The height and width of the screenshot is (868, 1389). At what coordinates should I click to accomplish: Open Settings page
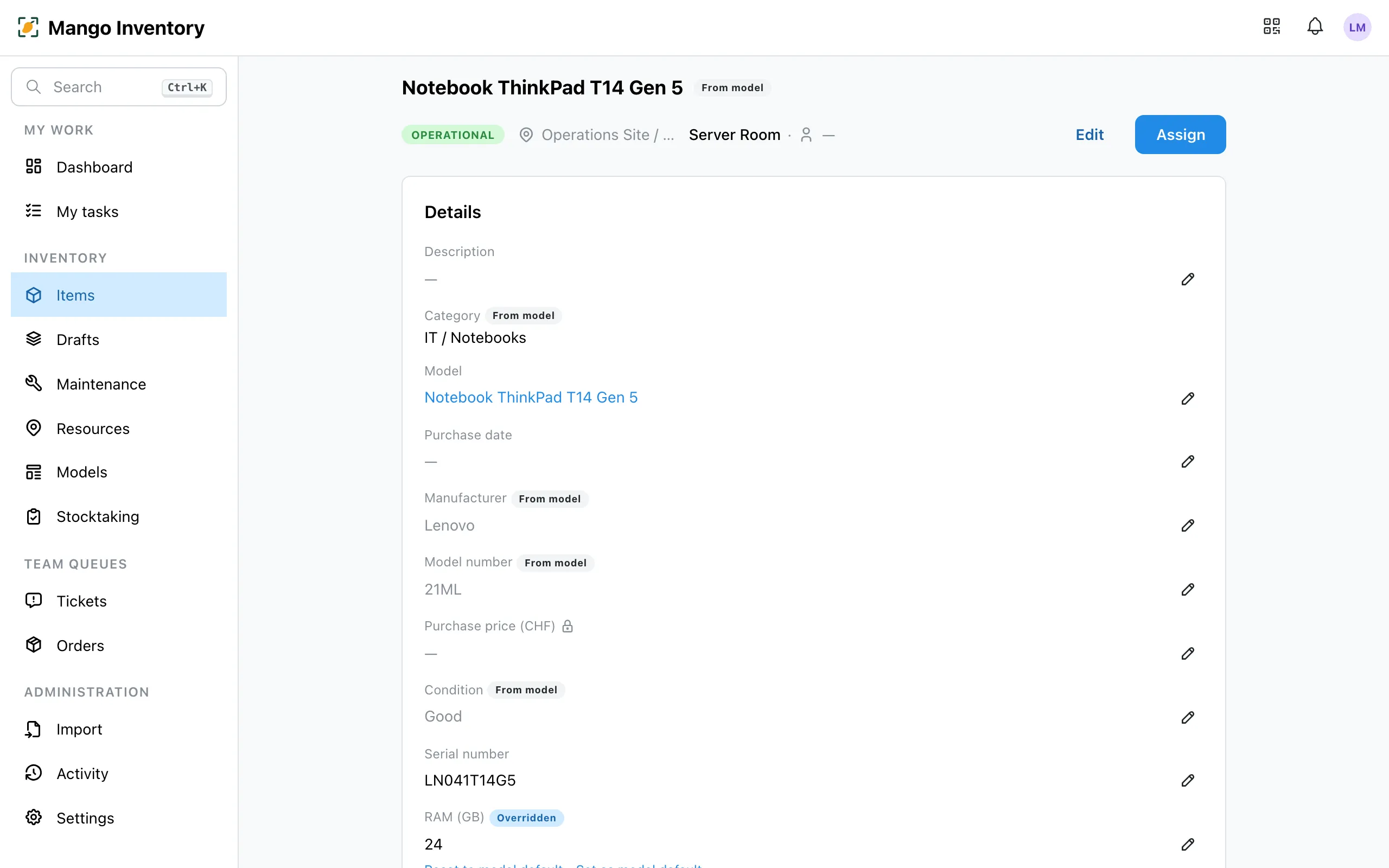tap(119, 818)
